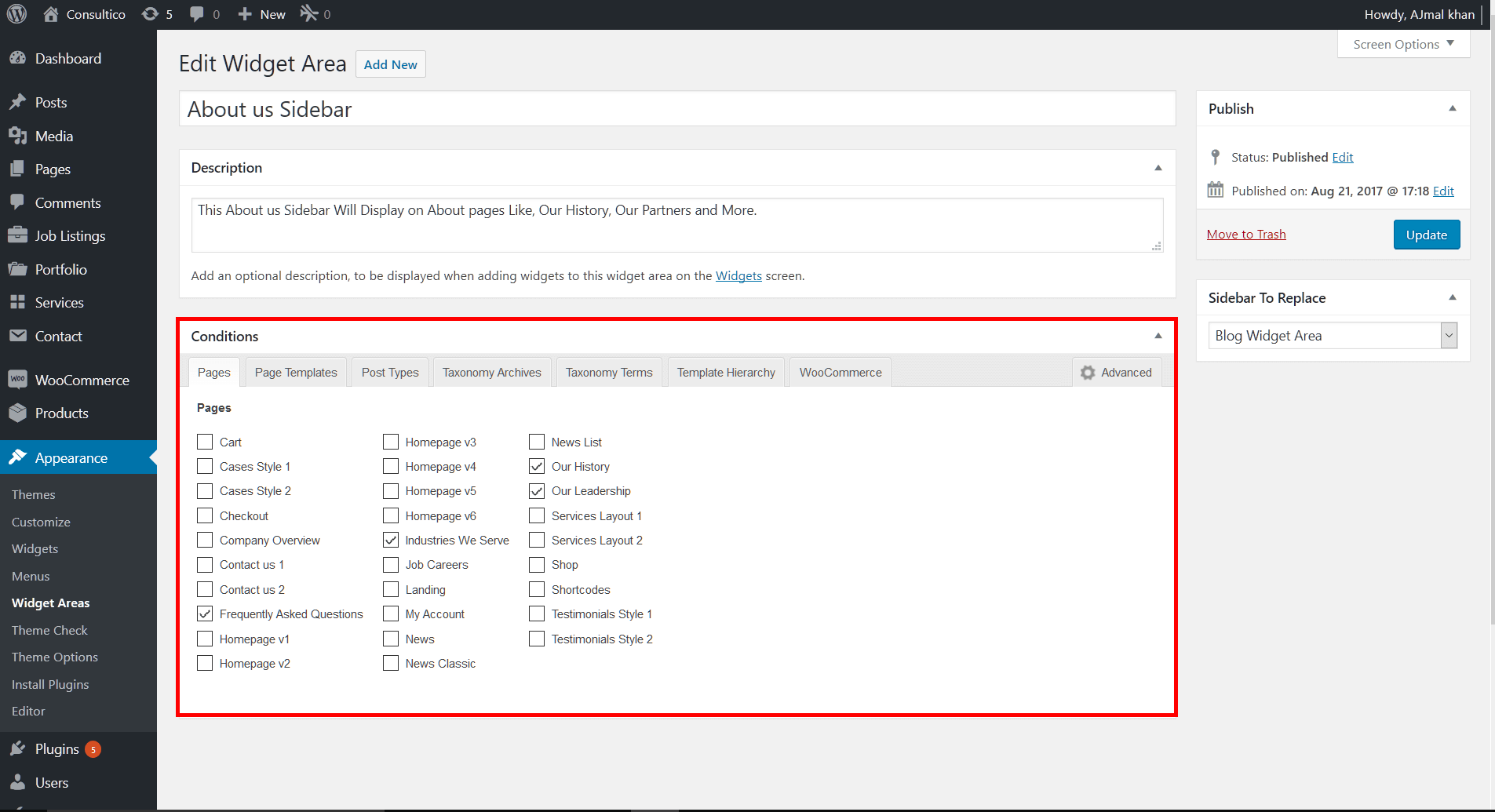
Task: Switch to the Page Templates tab
Action: coord(296,373)
